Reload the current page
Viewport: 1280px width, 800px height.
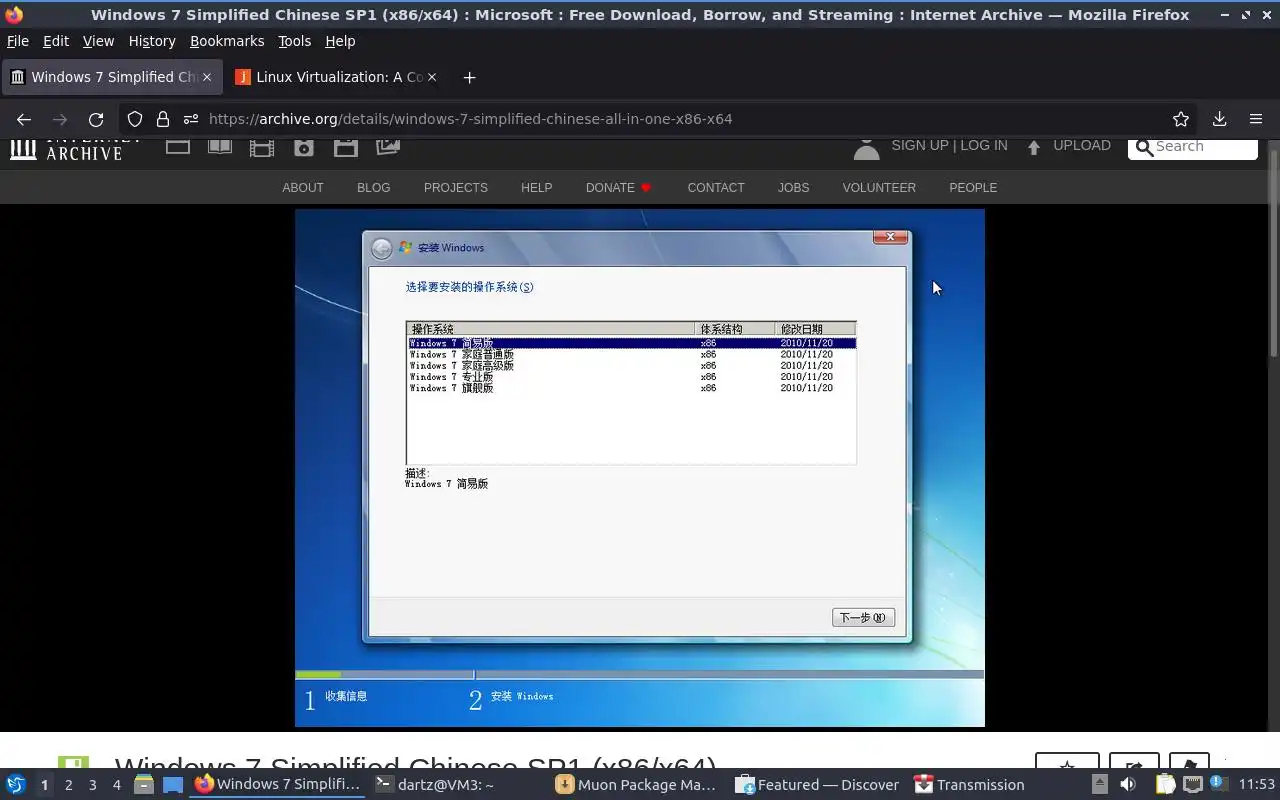click(x=96, y=119)
